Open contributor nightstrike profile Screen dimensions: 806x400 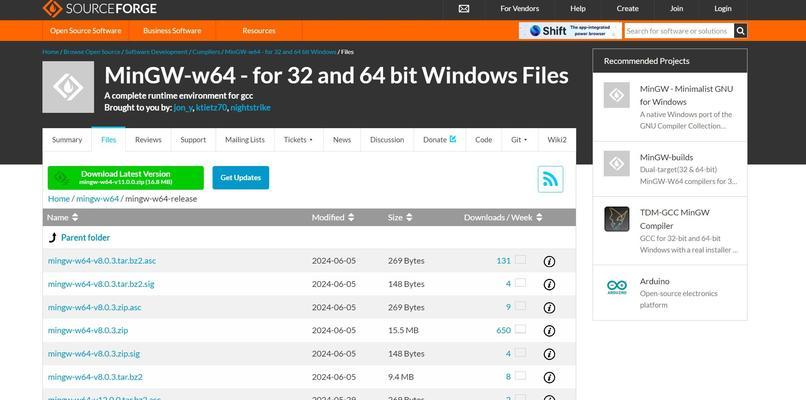click(x=250, y=107)
